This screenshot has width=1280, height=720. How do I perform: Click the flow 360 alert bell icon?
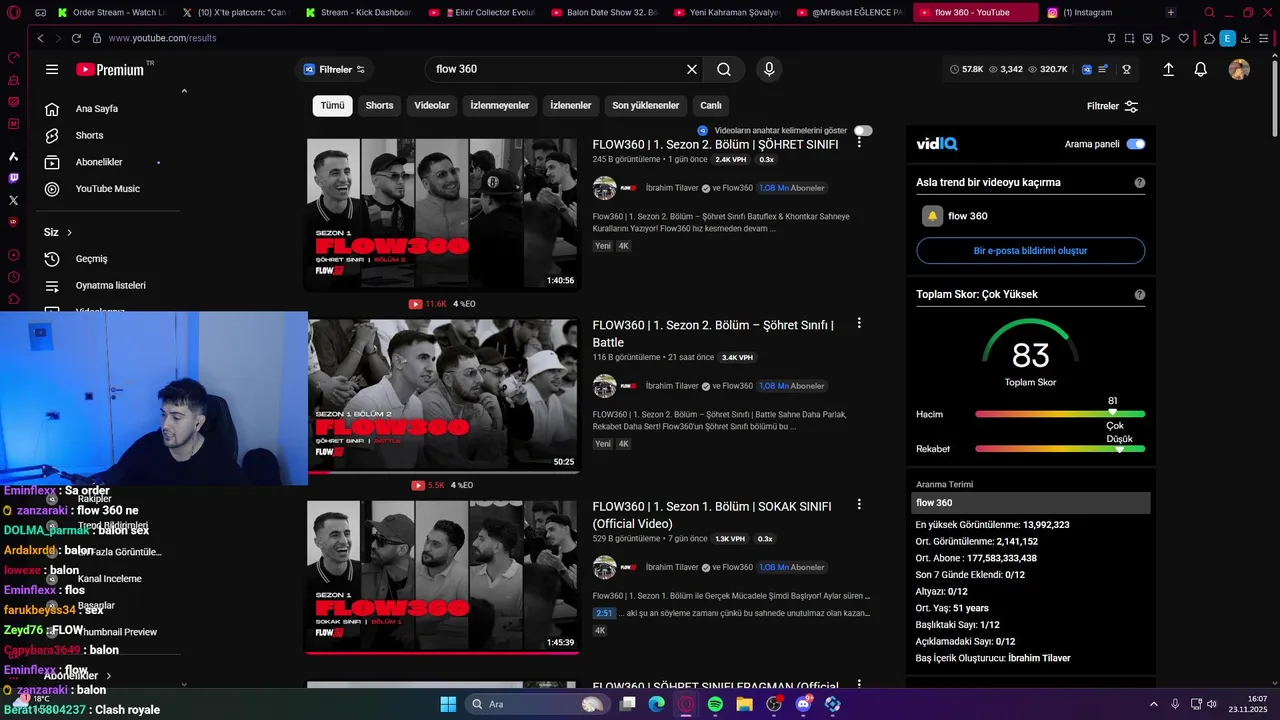932,216
